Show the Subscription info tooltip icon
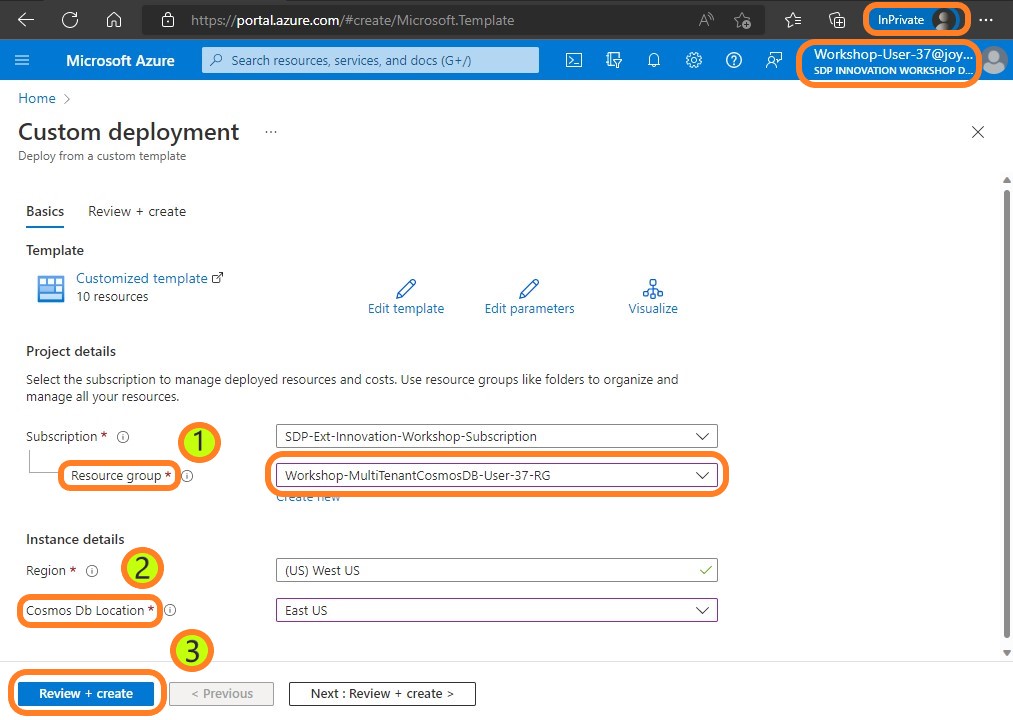 [x=123, y=437]
